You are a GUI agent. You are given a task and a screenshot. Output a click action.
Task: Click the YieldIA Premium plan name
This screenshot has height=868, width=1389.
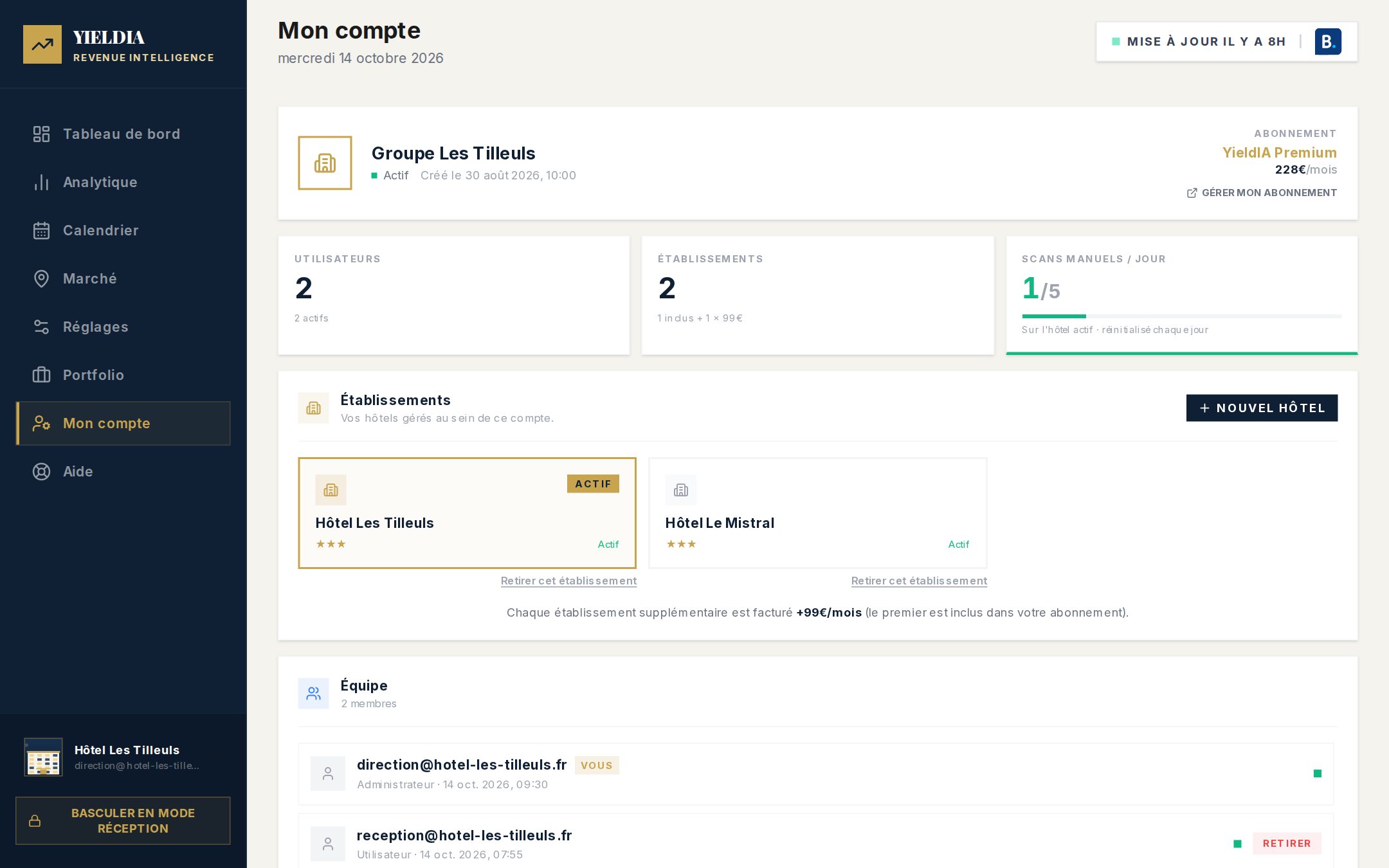pyautogui.click(x=1279, y=152)
